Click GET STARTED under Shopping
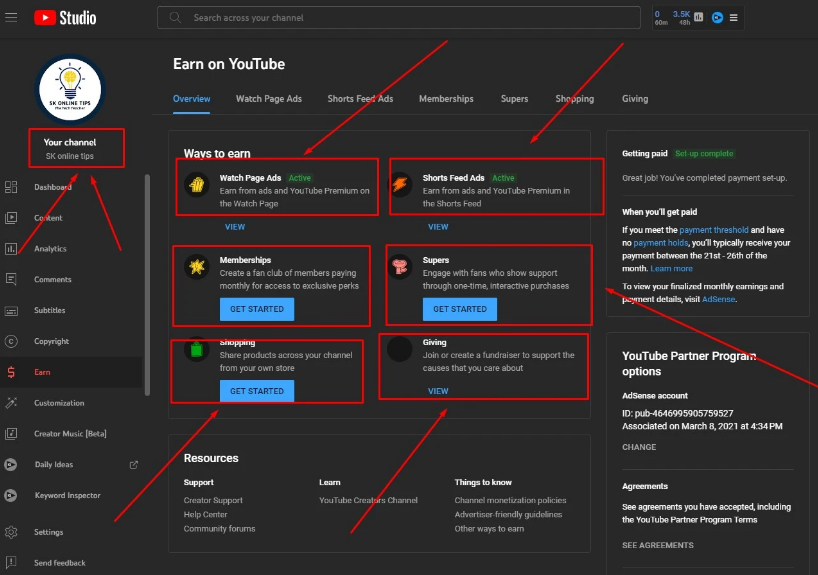The width and height of the screenshot is (818, 575). [257, 391]
